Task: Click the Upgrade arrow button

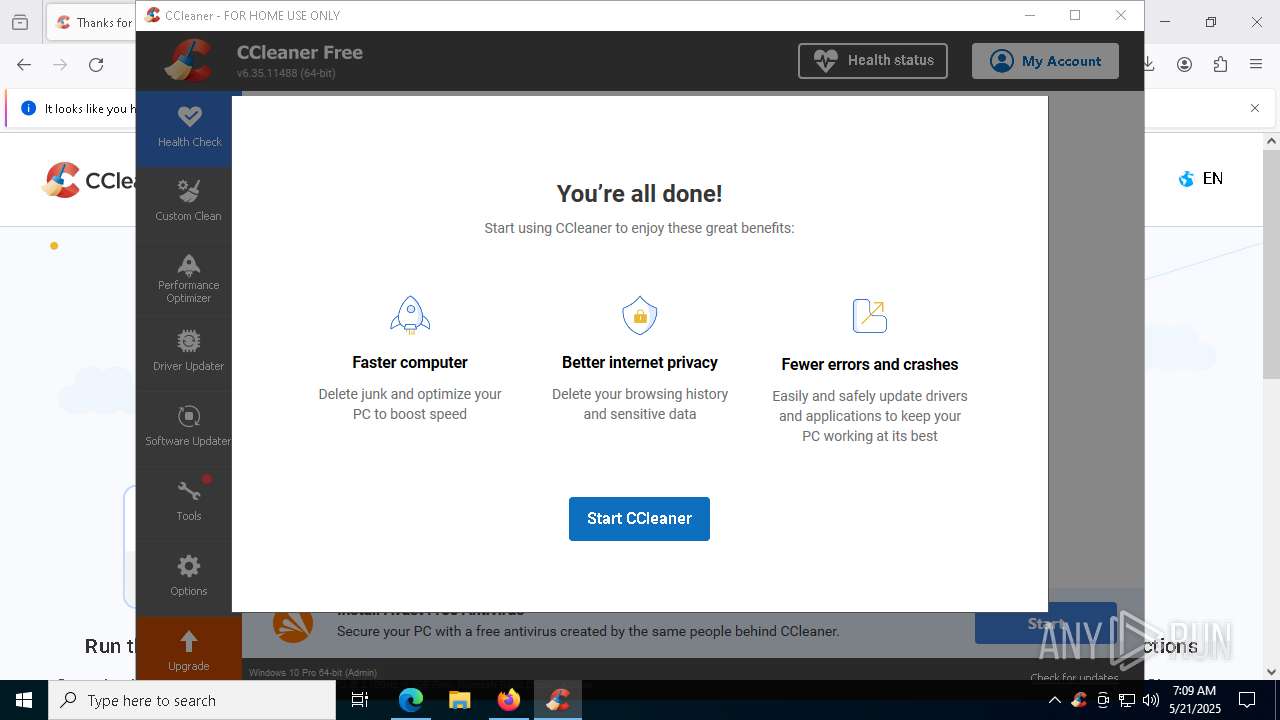Action: point(188,650)
